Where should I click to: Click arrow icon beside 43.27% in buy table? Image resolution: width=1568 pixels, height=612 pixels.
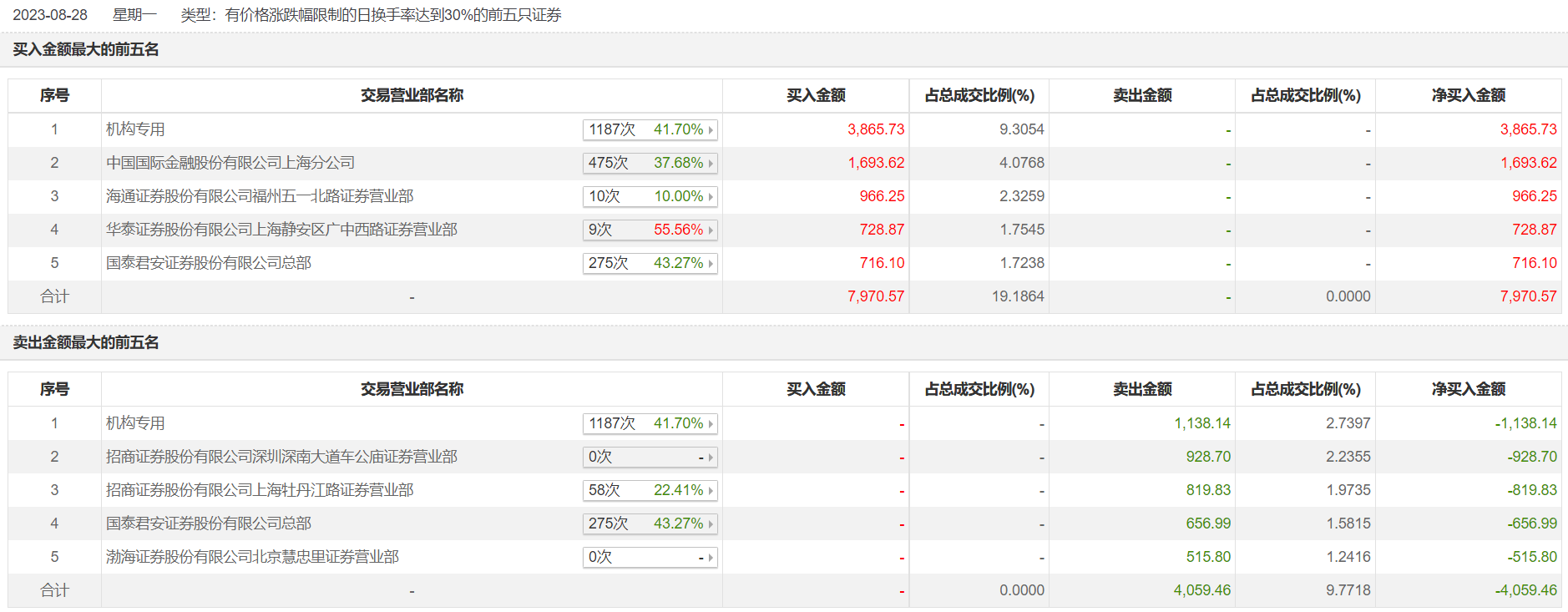click(711, 264)
